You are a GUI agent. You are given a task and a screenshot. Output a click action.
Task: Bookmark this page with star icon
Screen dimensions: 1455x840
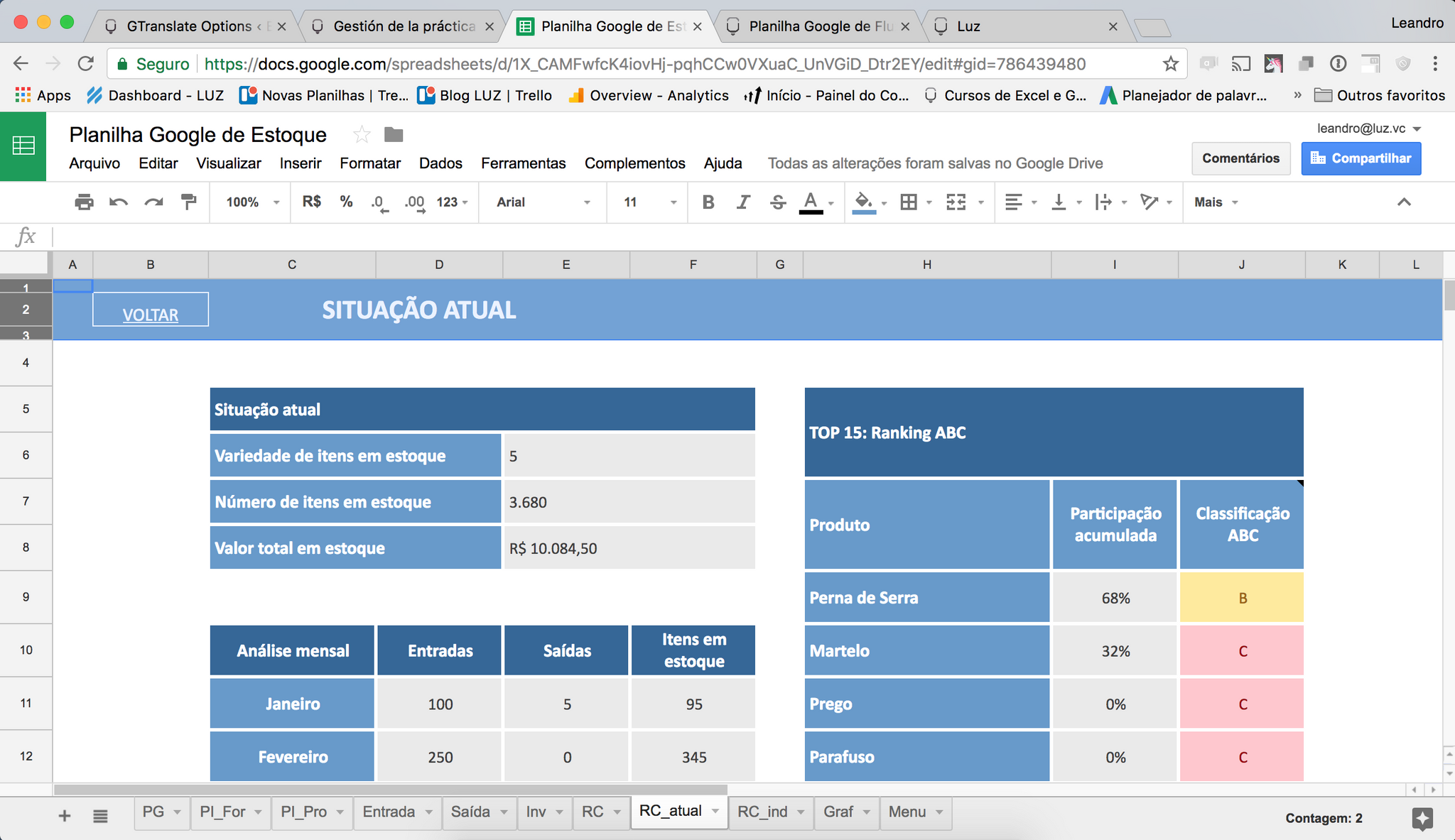click(x=1171, y=64)
